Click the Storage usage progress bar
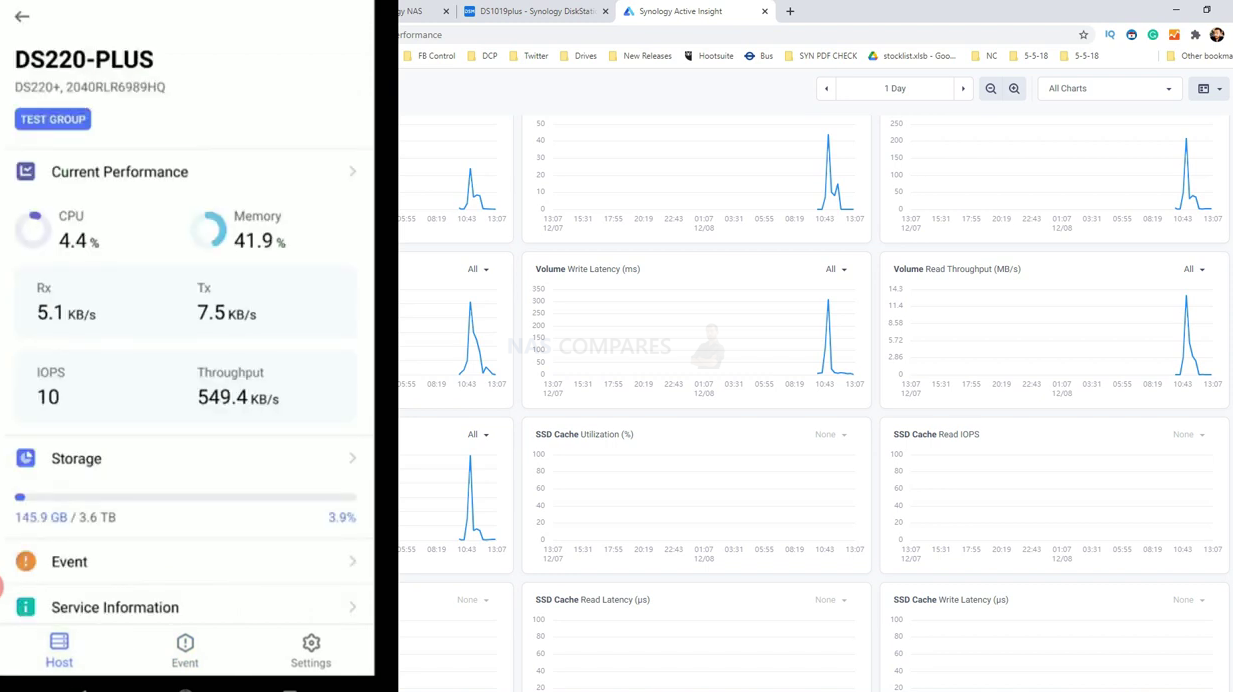 click(x=186, y=497)
